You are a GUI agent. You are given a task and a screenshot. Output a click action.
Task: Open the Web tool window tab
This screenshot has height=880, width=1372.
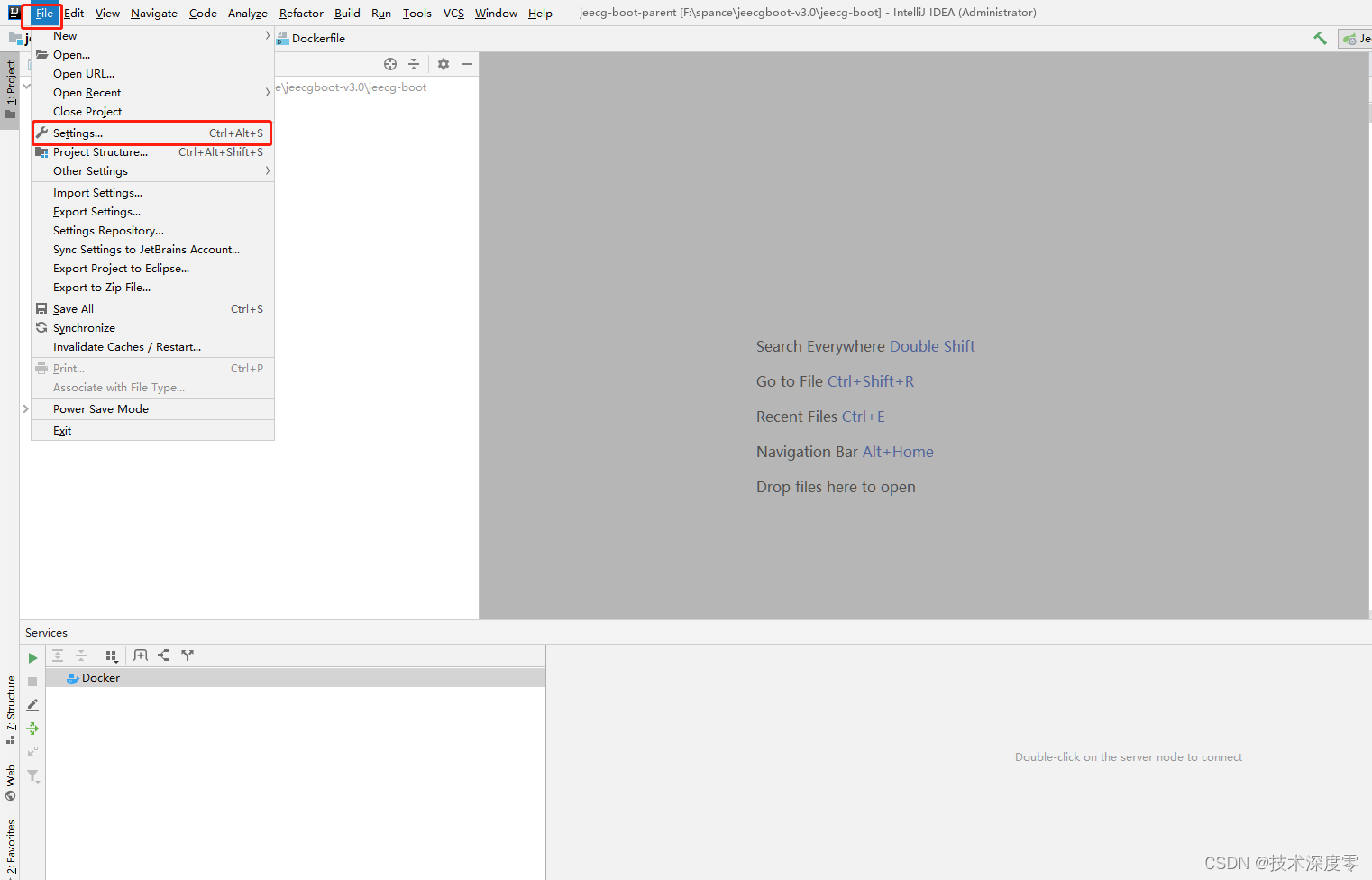pos(10,783)
